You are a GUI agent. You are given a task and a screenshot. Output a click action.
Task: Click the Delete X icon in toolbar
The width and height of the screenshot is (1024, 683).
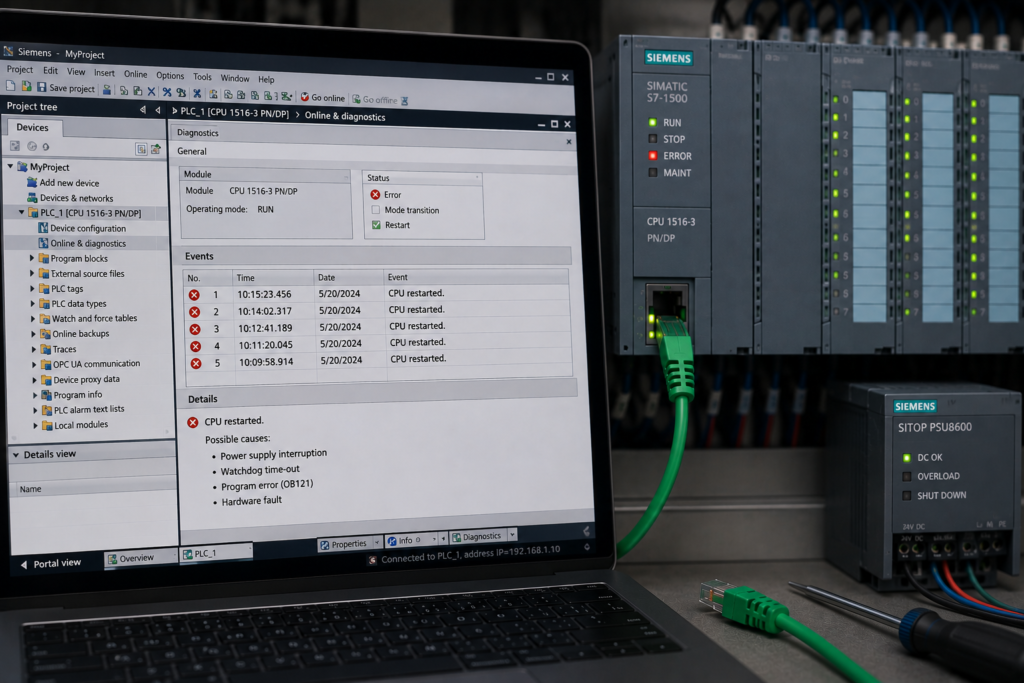point(152,91)
